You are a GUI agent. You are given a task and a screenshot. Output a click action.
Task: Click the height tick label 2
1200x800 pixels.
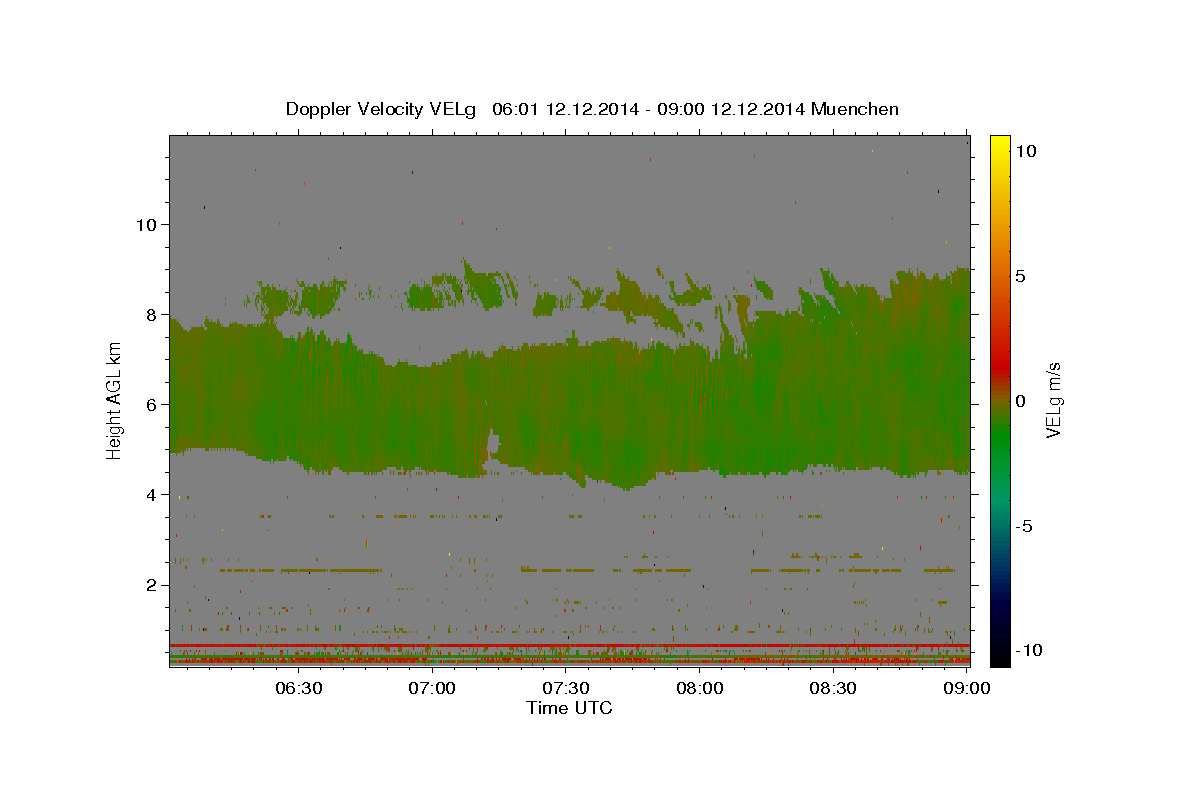point(151,584)
